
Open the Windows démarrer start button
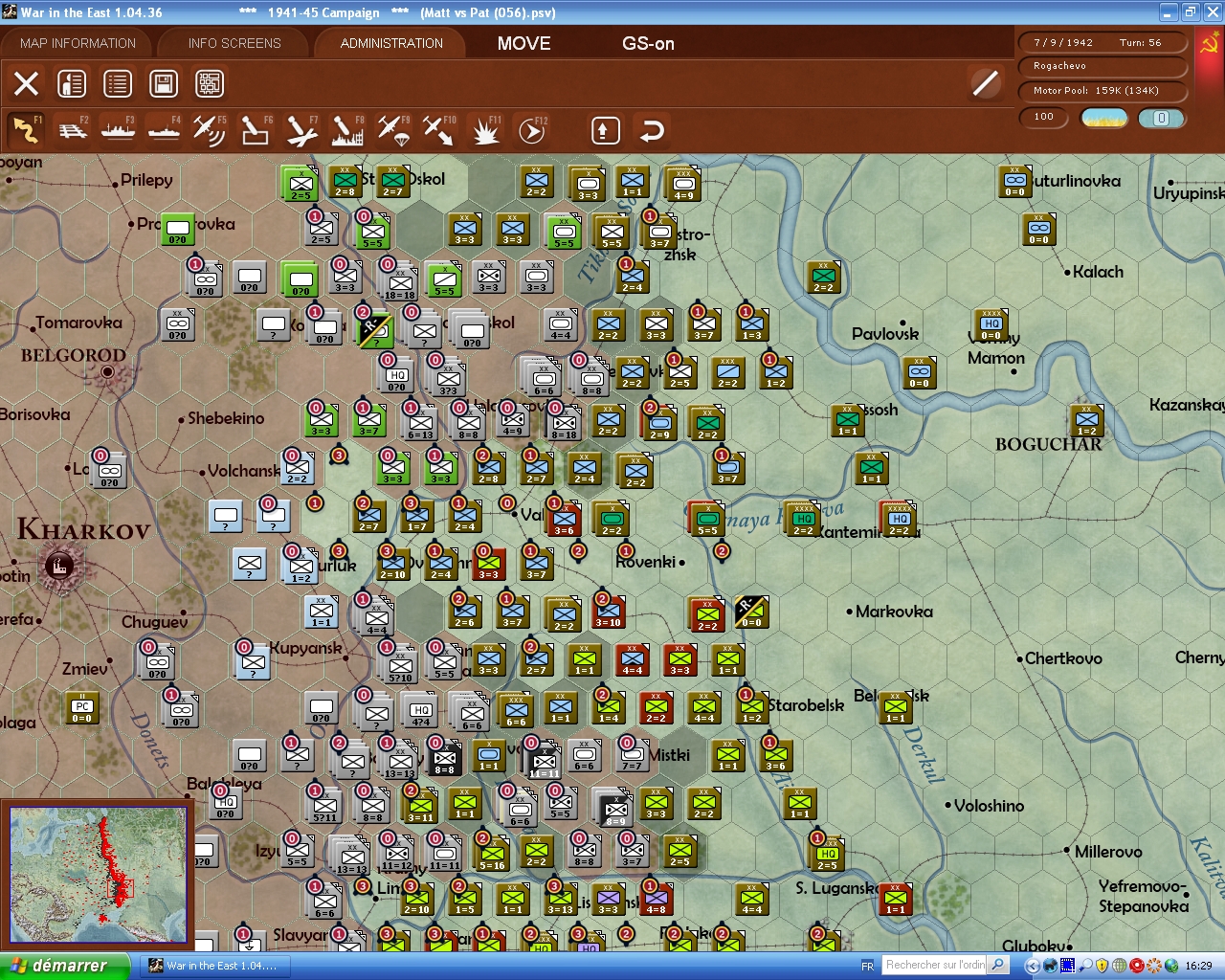(64, 966)
